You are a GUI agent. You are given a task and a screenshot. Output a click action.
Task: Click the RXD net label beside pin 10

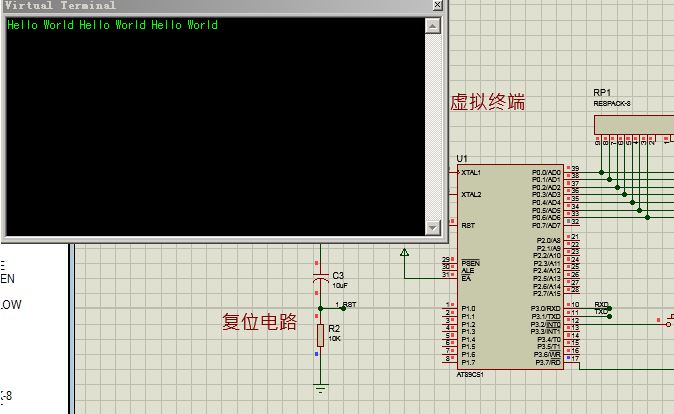click(x=601, y=305)
